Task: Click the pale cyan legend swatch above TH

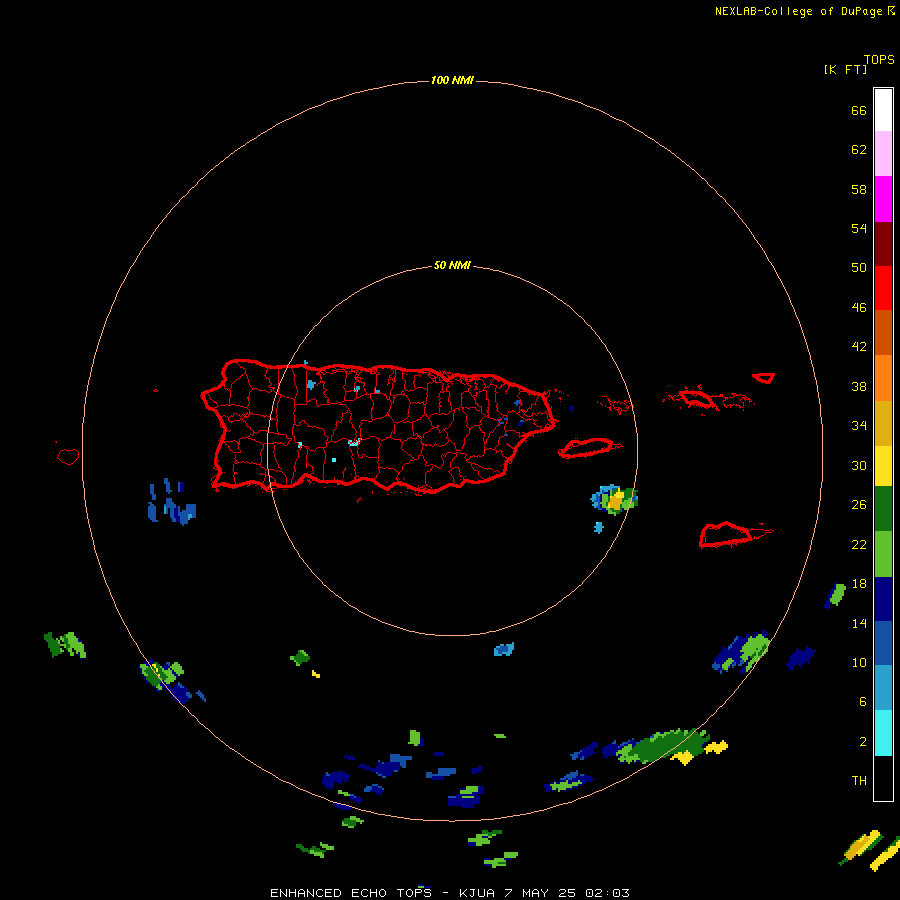Action: point(883,732)
